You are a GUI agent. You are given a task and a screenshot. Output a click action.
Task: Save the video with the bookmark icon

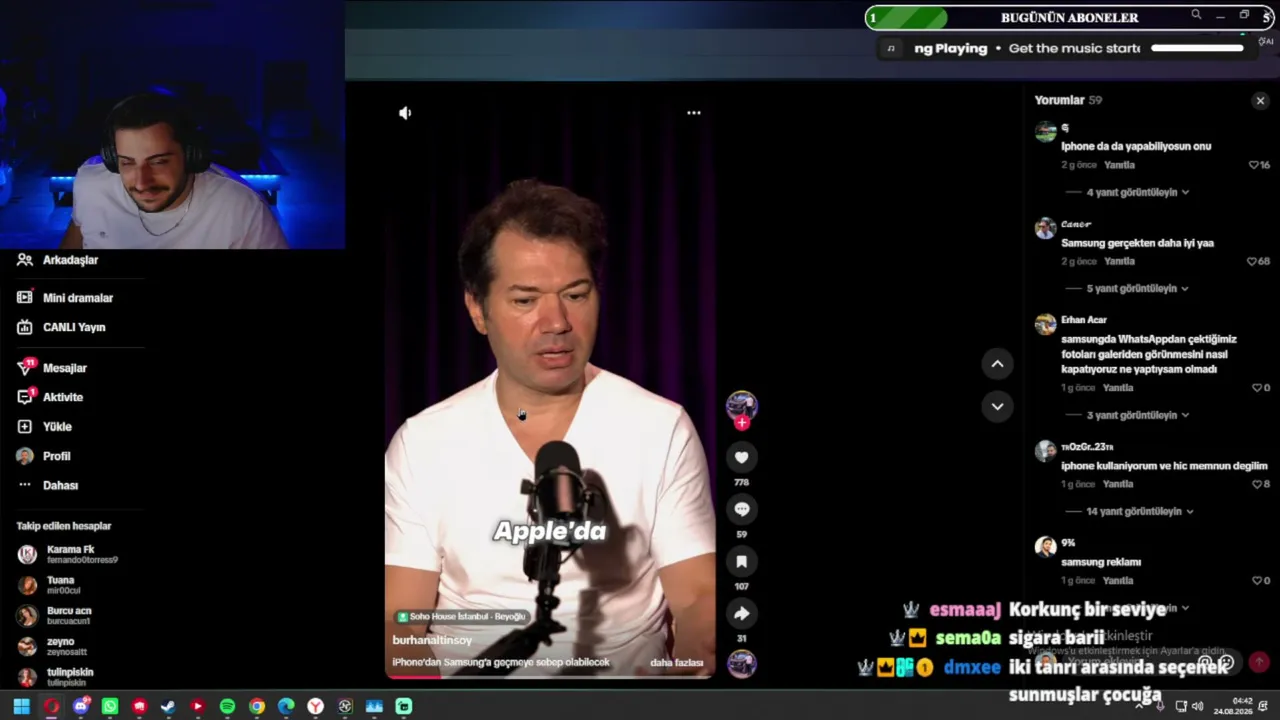(741, 561)
